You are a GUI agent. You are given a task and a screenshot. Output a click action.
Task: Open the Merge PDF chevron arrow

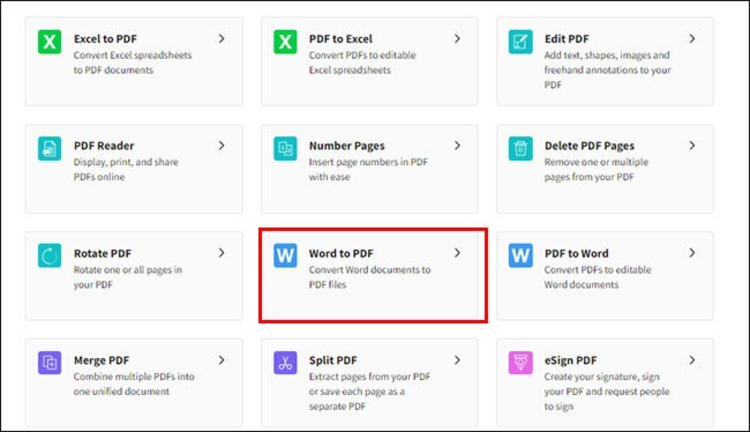(x=221, y=360)
